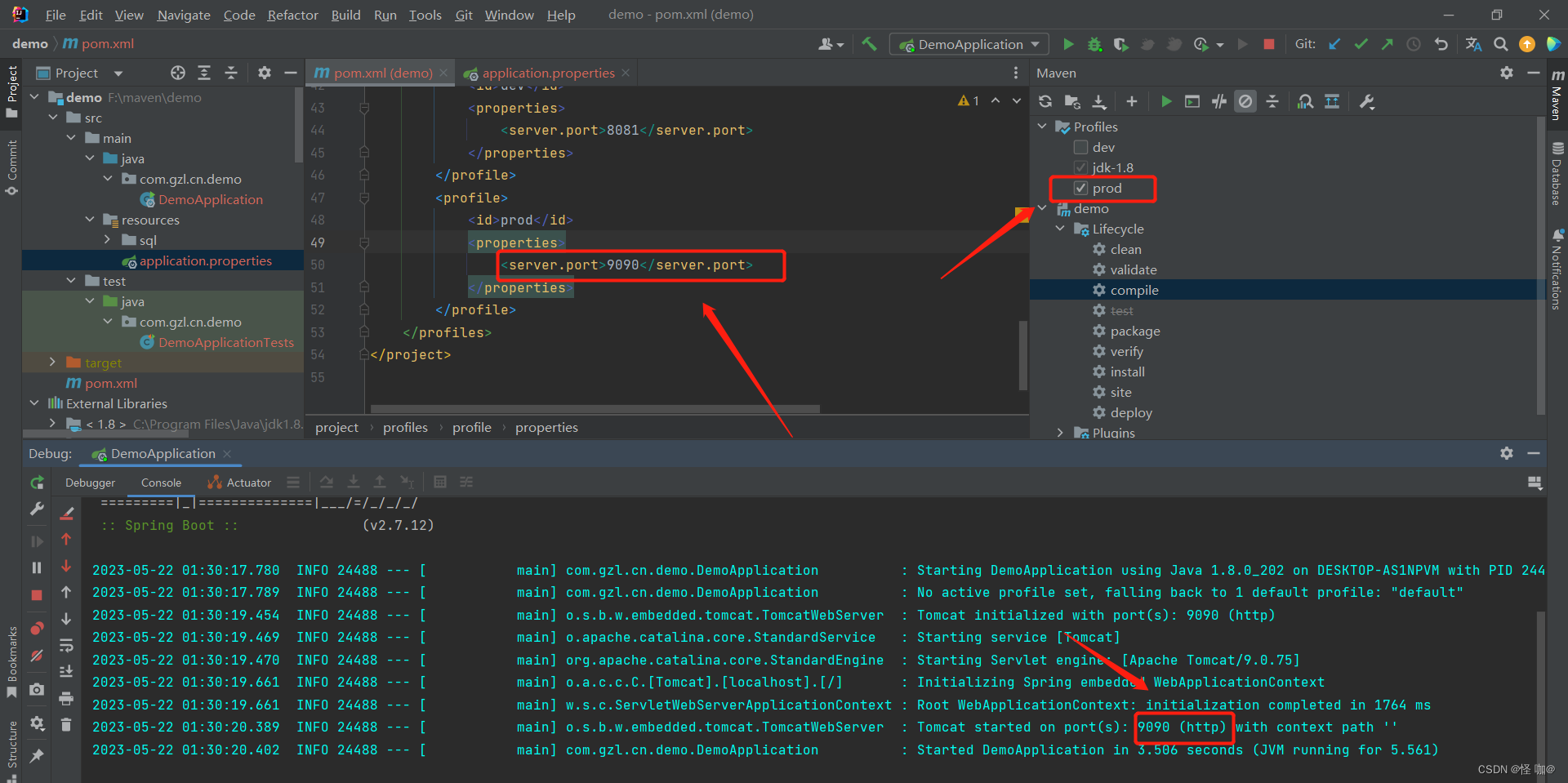Click Git push arrow icon
Viewport: 1568px width, 783px height.
[x=1387, y=44]
